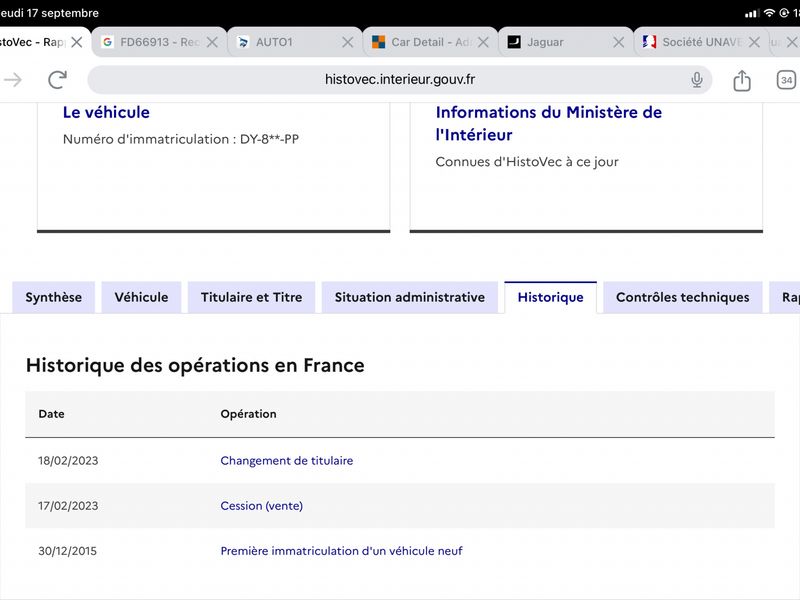Viewport: 800px width, 600px height.
Task: Open the tab overview showing 34 tabs
Action: 786,80
